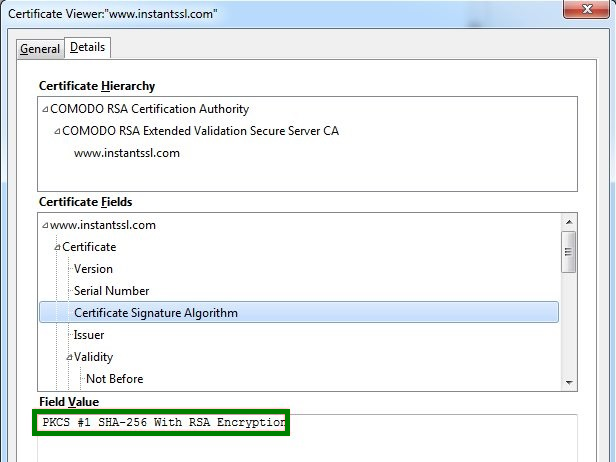This screenshot has width=616, height=462.
Task: Select Certificate Signature Algorithm field
Action: pyautogui.click(x=299, y=313)
